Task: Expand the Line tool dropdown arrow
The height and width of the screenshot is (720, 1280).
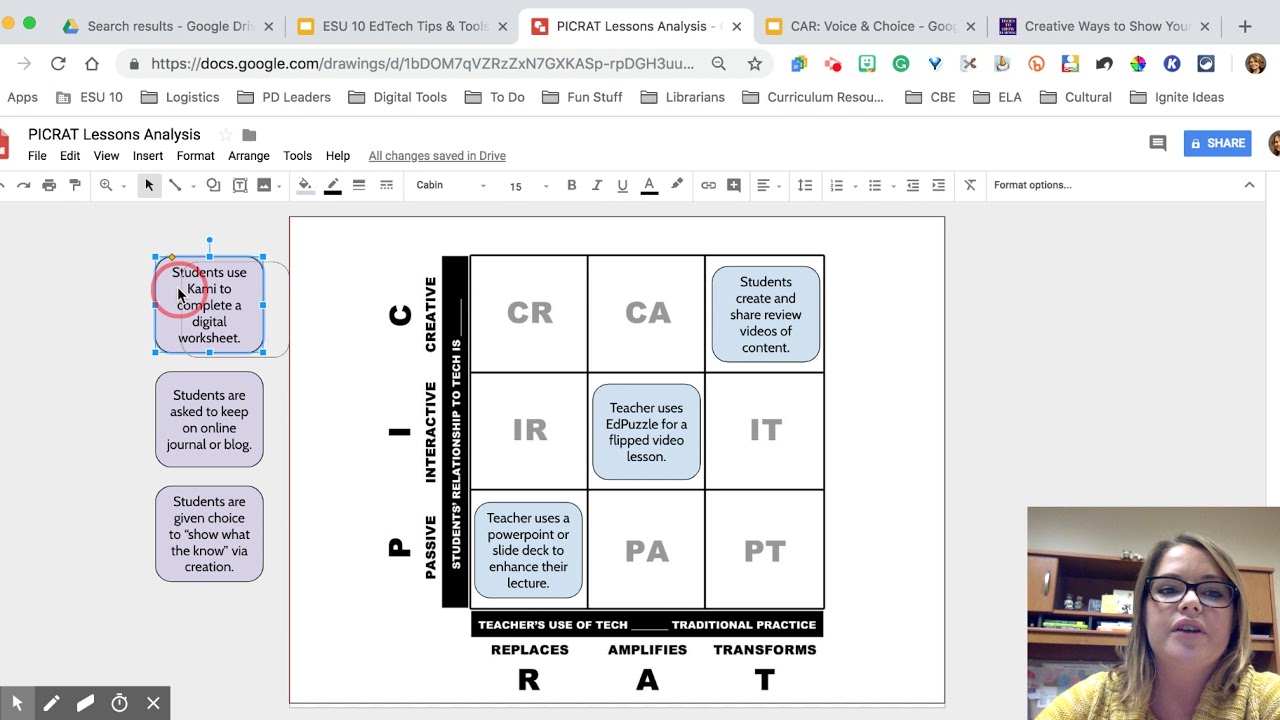Action: 193,186
